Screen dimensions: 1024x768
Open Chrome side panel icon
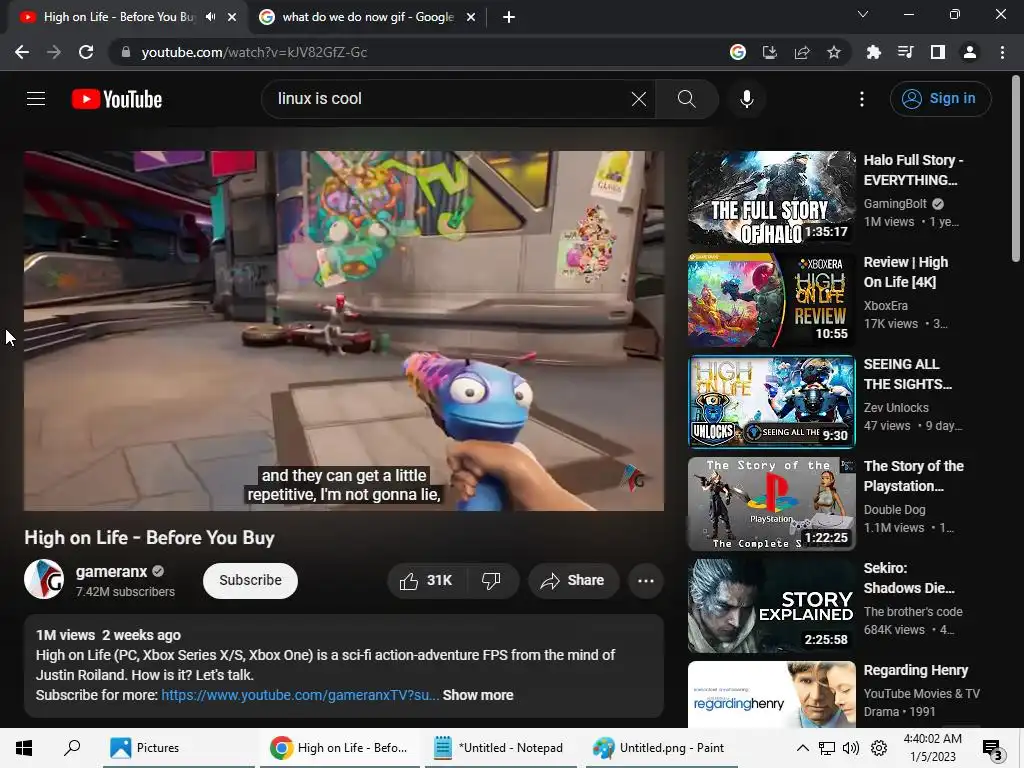tap(938, 52)
